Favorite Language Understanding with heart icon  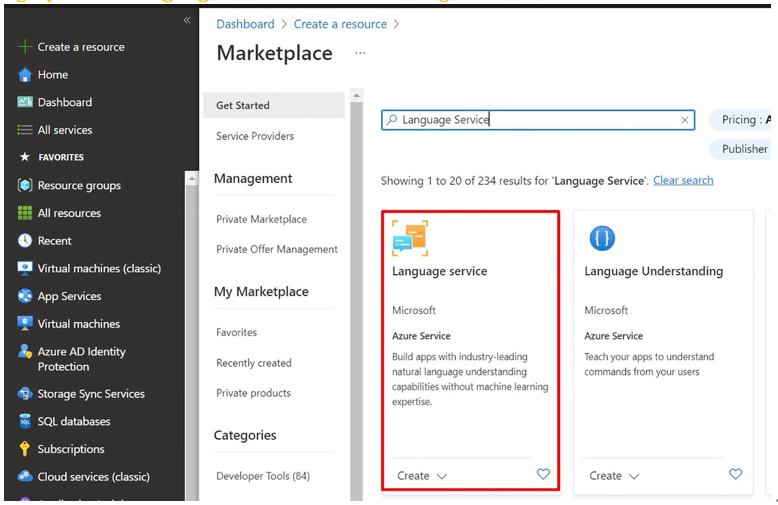(x=735, y=474)
